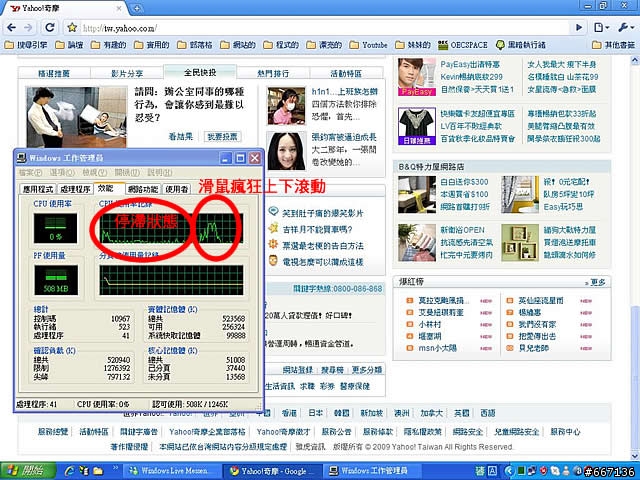Click the Chrome forward arrow
640x480 pixels.
point(28,28)
